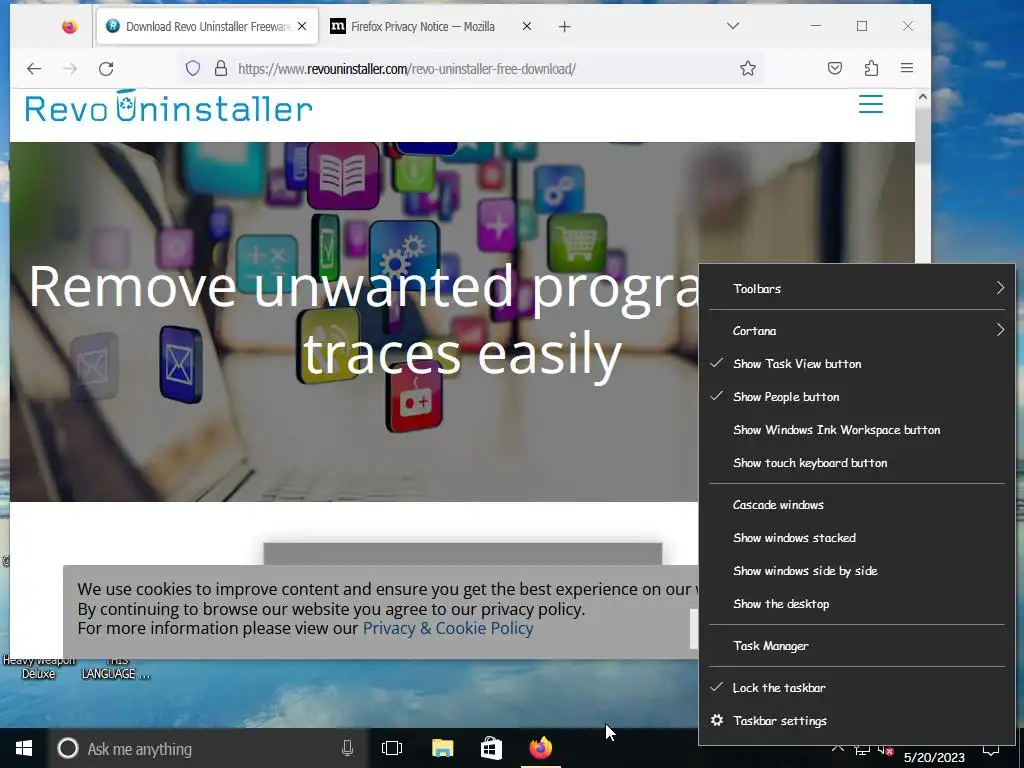Screen dimensions: 1024x768
Task: Switch to Firefox Privacy Notice tab
Action: [x=431, y=26]
